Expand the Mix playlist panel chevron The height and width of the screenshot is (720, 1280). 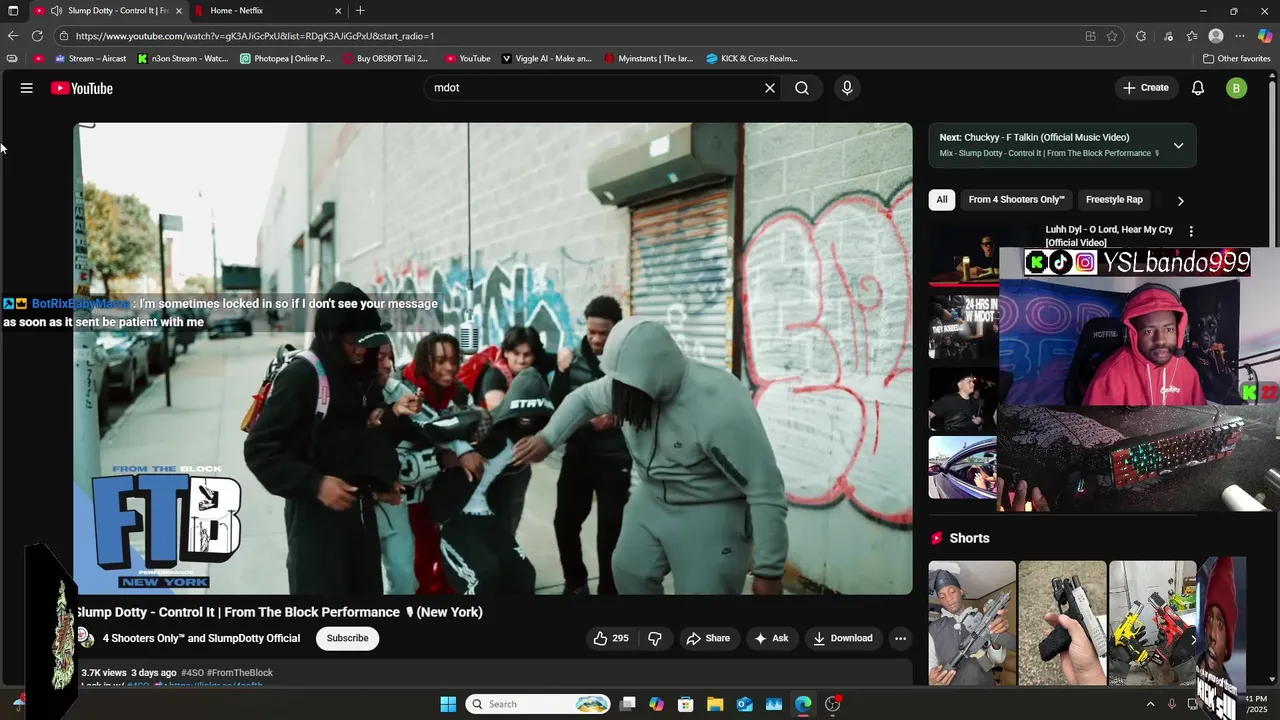(1178, 145)
